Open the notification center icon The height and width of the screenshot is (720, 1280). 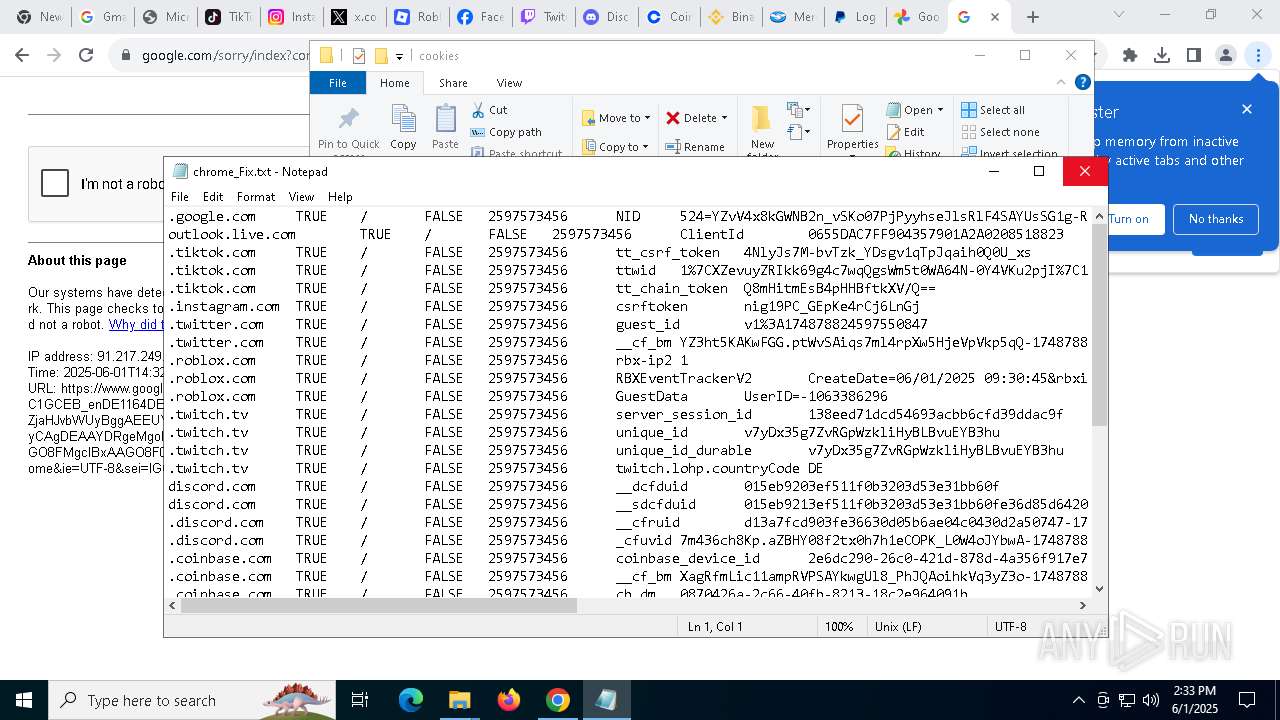[x=1247, y=700]
